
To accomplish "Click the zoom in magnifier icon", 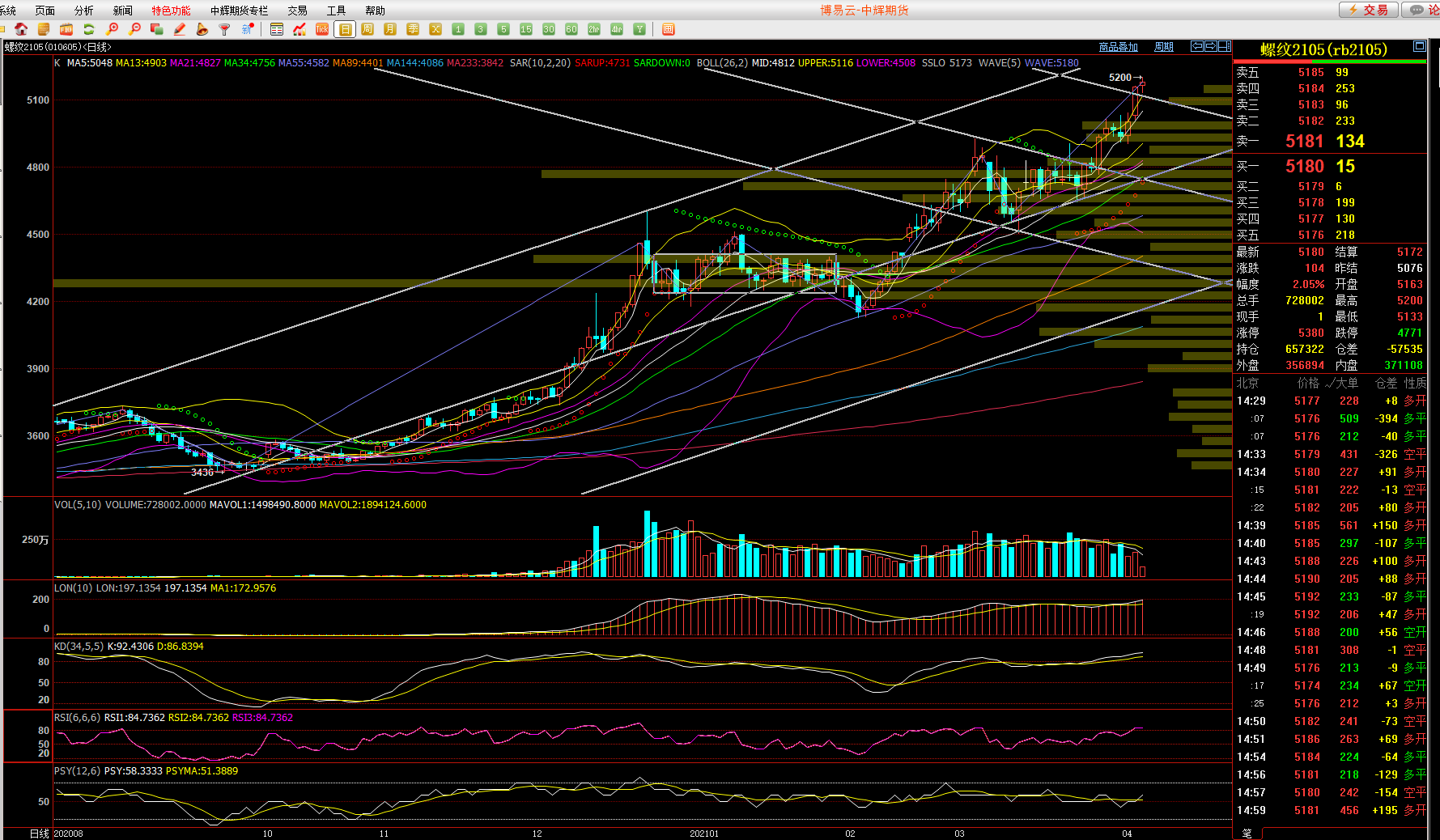I will tap(113, 29).
